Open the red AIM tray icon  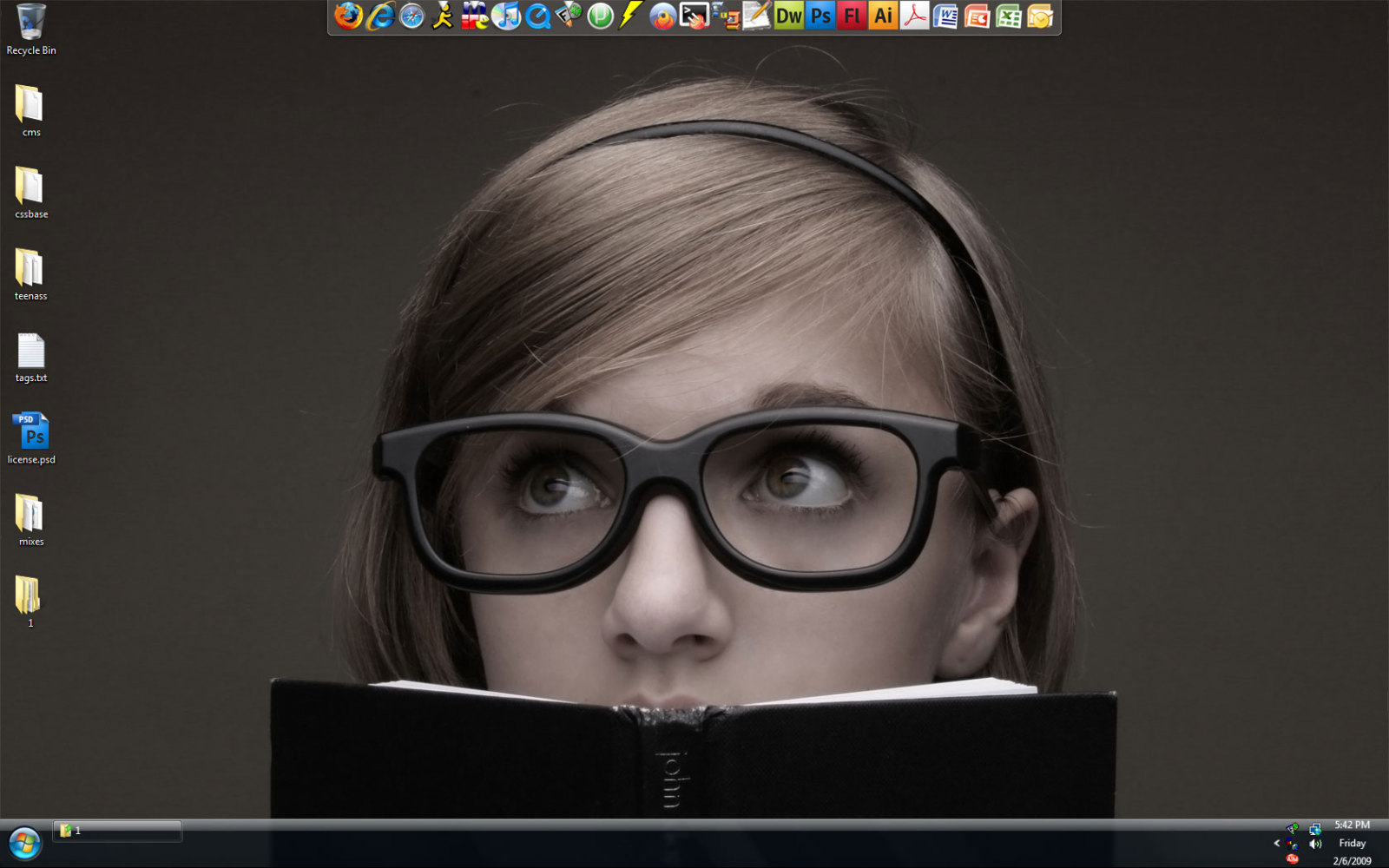click(x=1293, y=859)
